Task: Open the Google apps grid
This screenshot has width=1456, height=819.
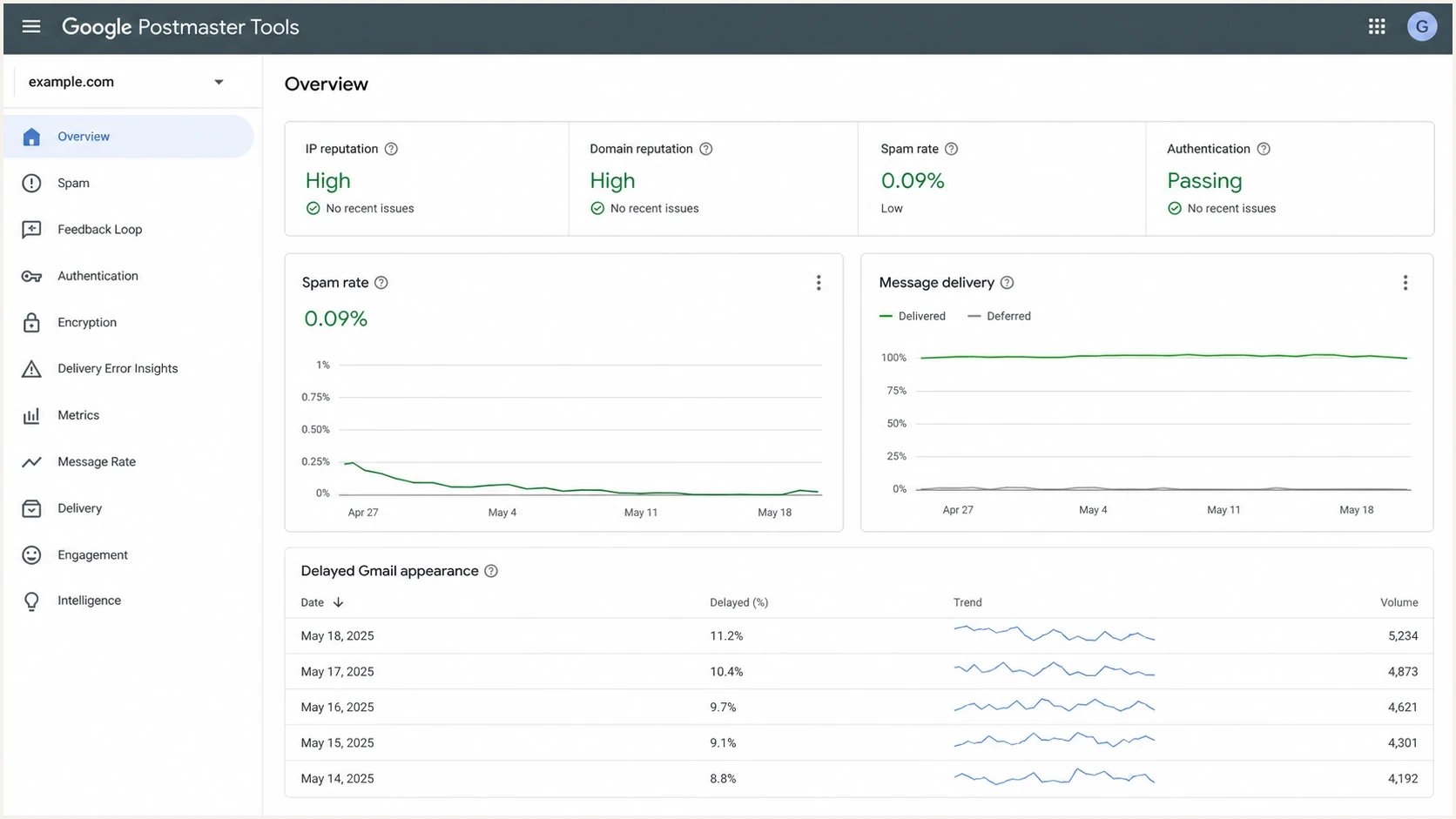Action: pyautogui.click(x=1377, y=27)
